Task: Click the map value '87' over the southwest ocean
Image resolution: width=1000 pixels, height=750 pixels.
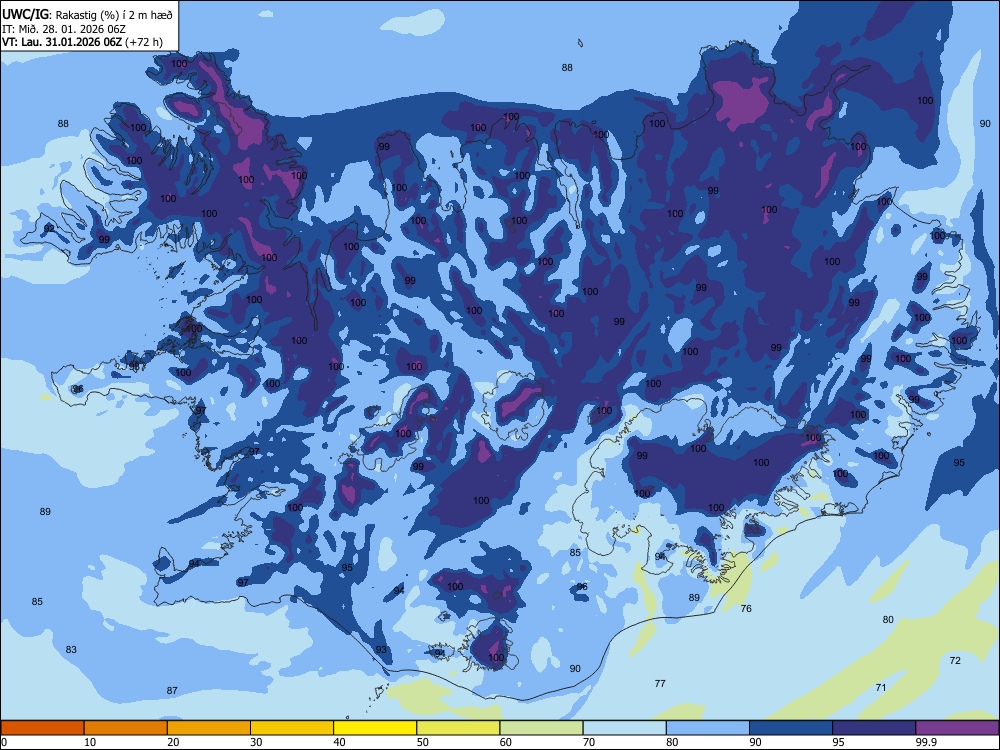Action: (x=172, y=690)
